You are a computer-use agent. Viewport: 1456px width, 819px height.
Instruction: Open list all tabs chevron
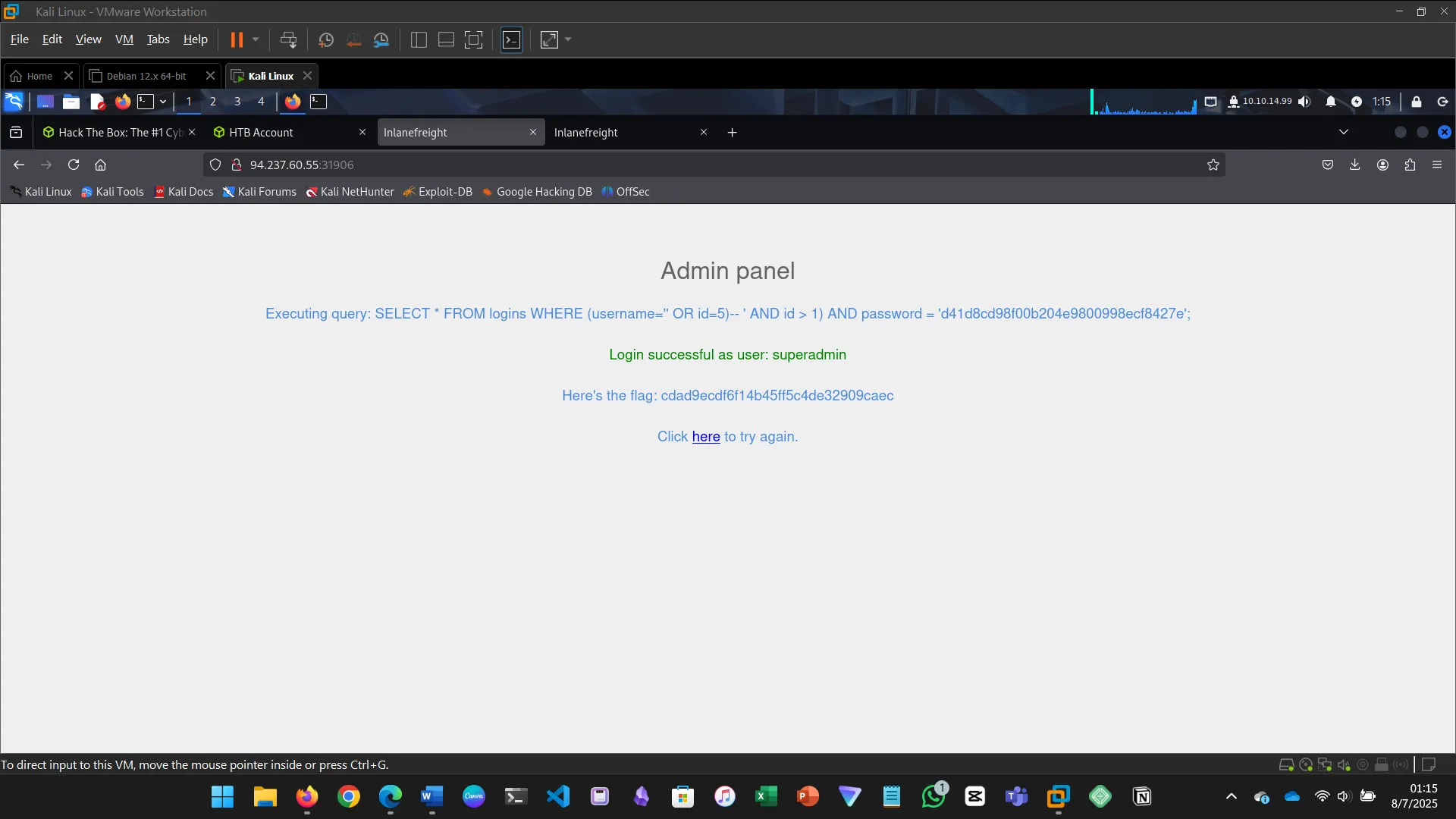[1344, 132]
